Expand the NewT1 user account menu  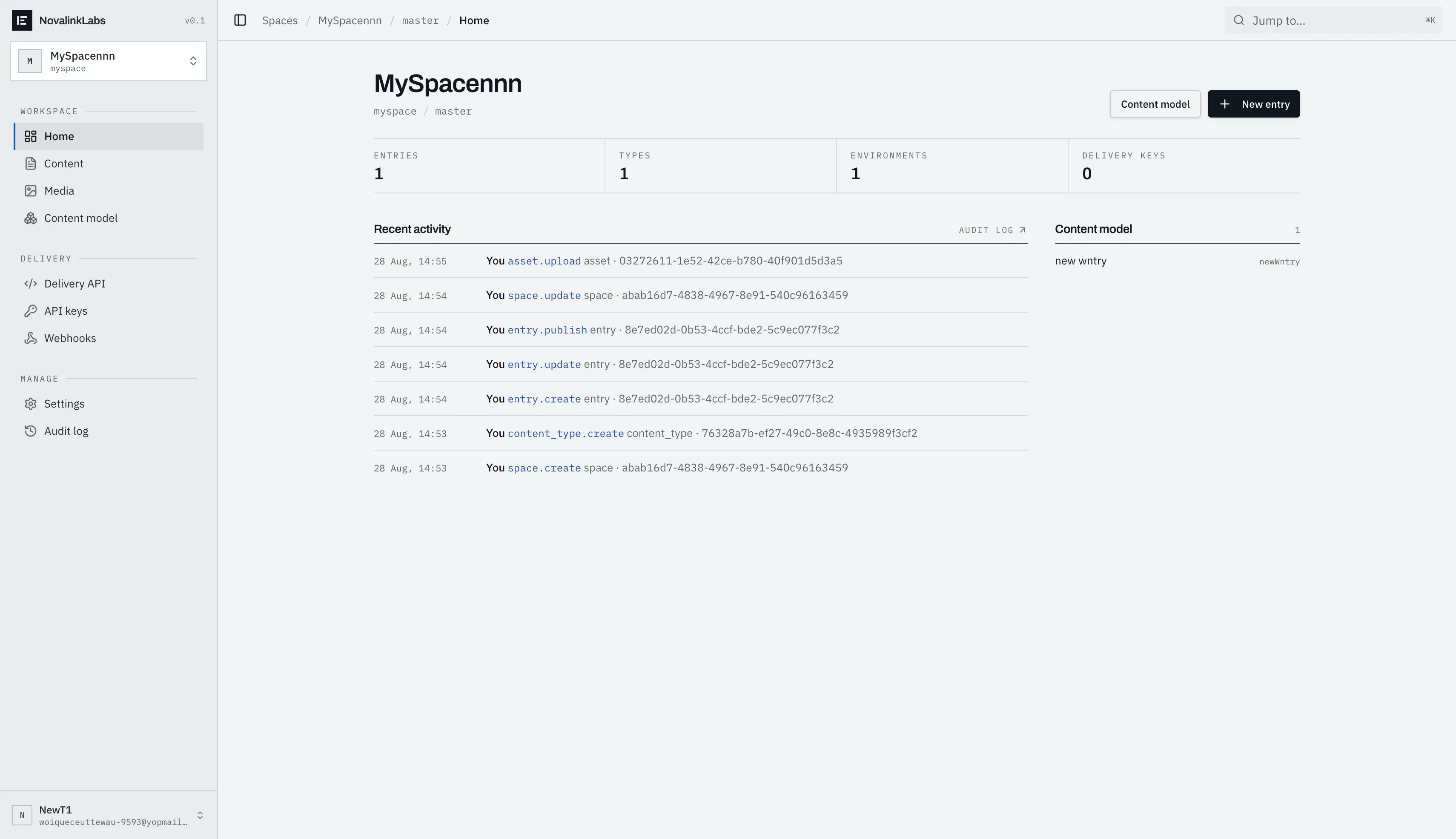coord(108,815)
